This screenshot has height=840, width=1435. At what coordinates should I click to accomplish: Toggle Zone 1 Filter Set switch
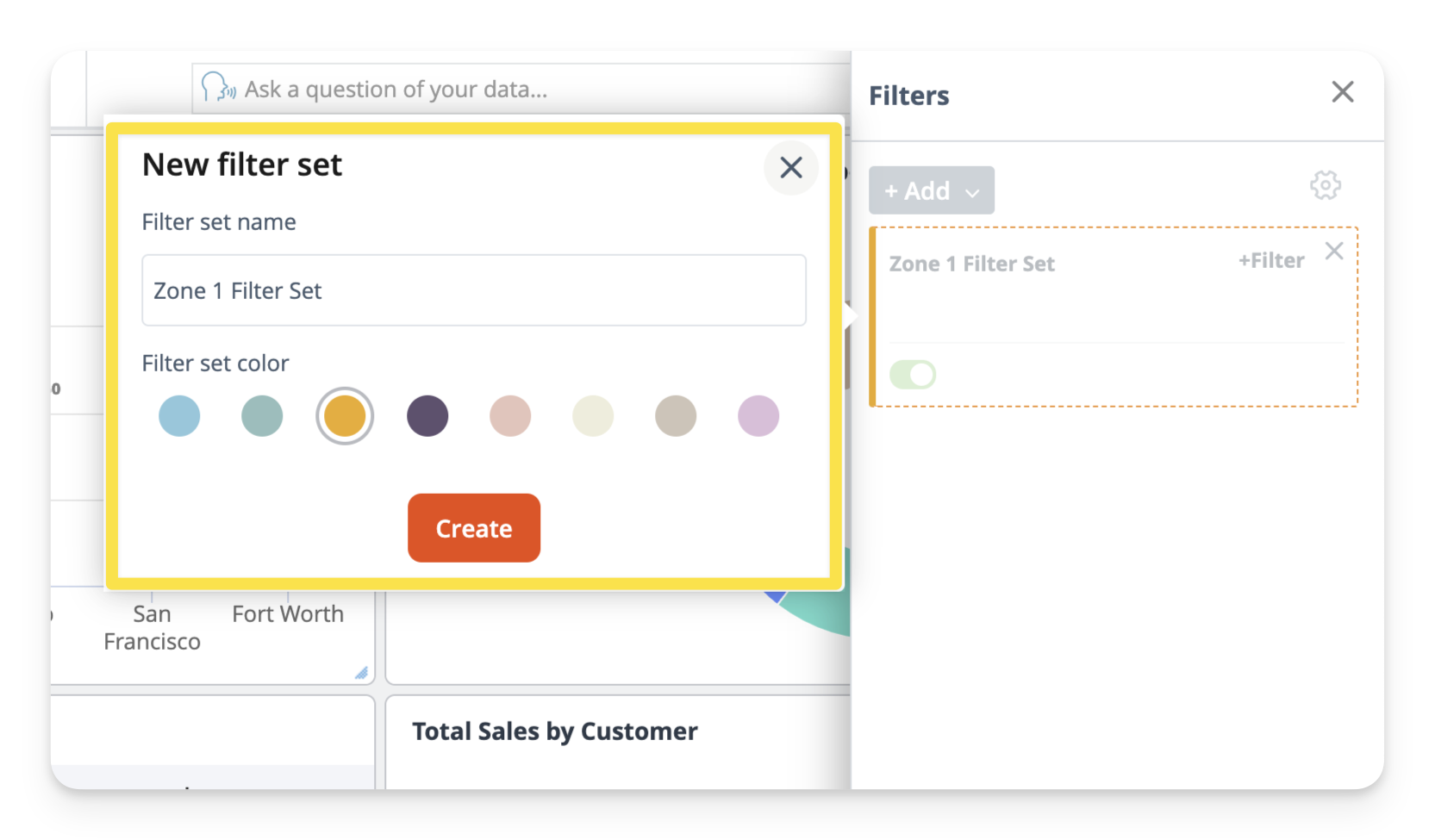click(x=912, y=375)
